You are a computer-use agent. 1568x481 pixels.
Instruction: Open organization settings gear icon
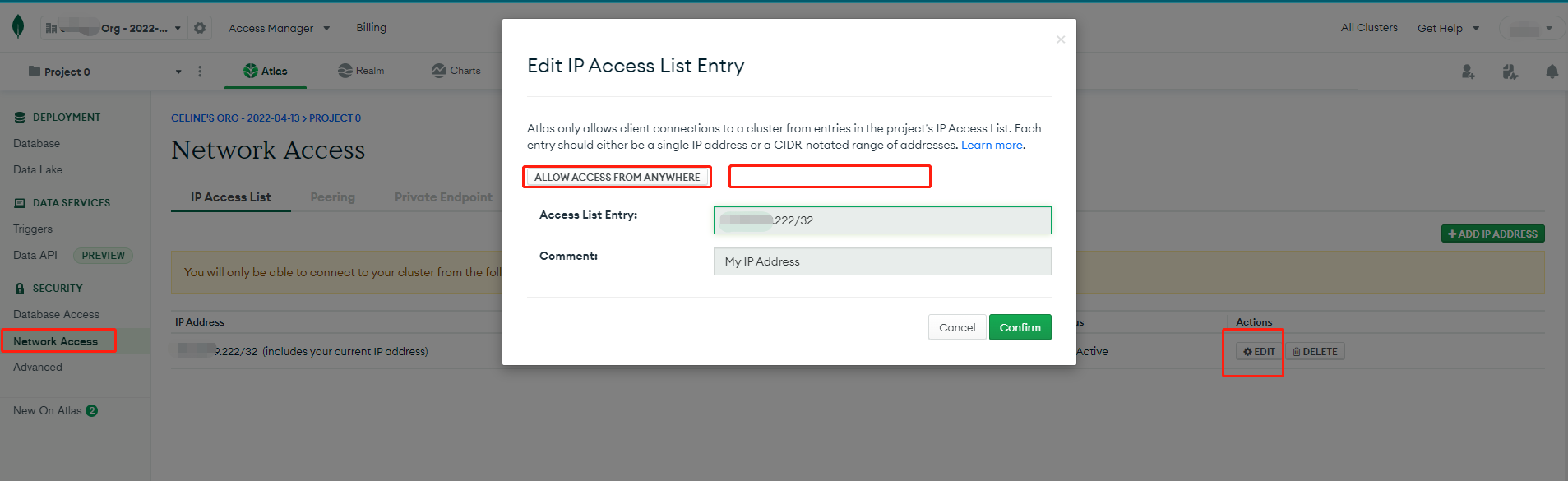(200, 28)
